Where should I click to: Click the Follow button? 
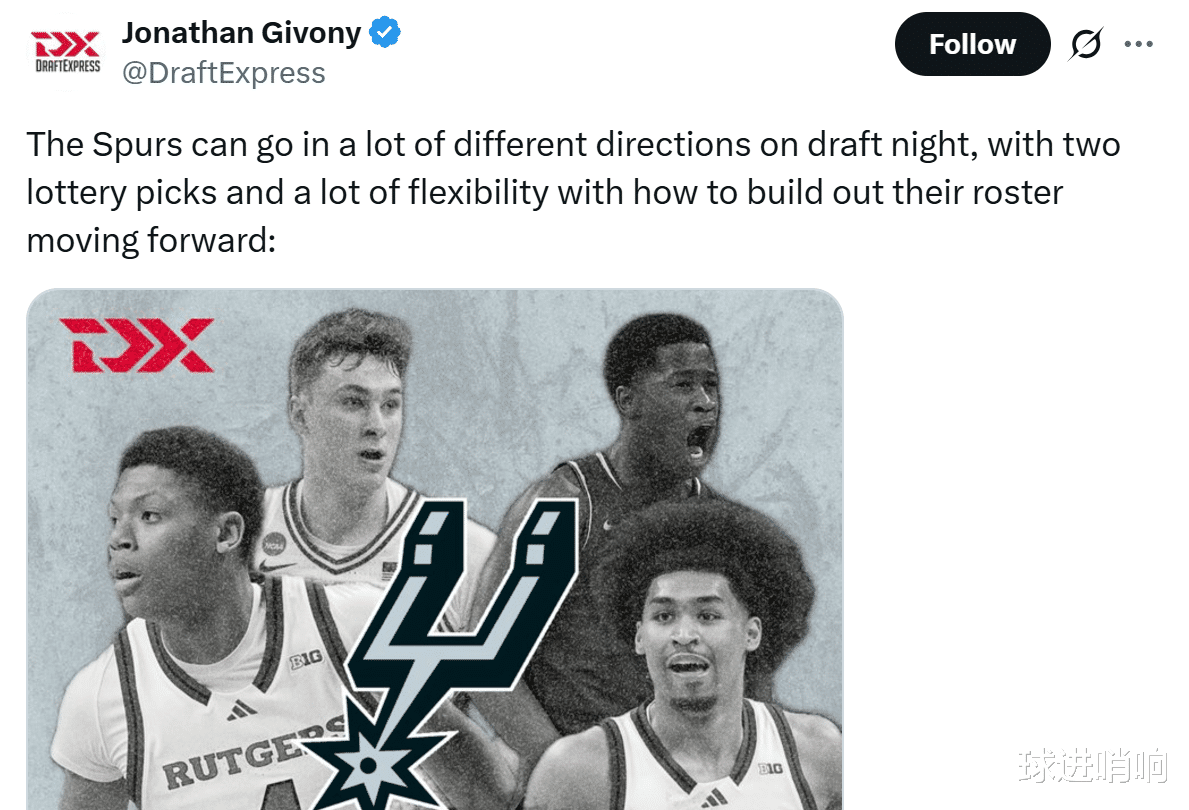972,44
